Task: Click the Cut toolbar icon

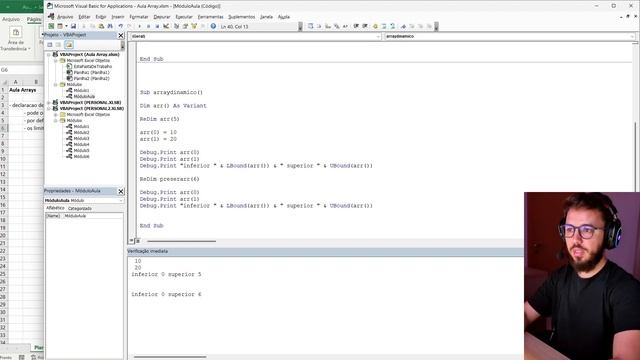Action: coord(84,26)
